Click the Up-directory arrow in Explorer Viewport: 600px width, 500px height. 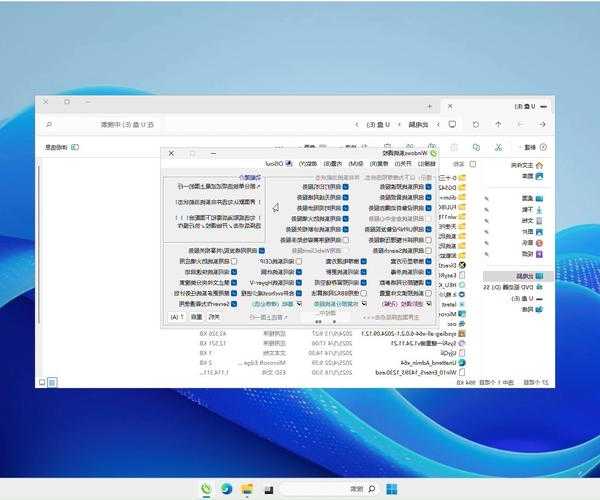[x=498, y=125]
